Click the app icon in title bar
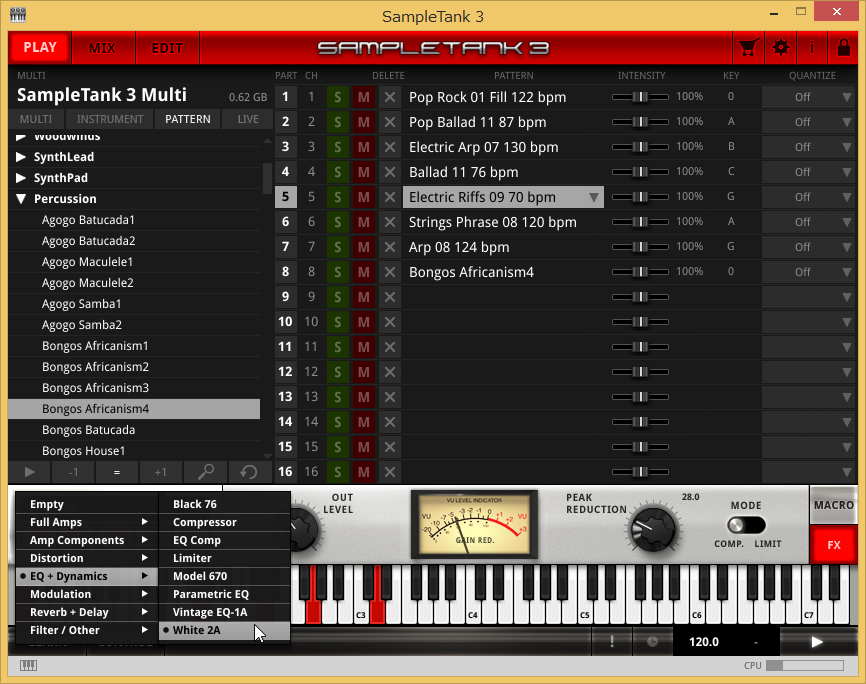Image resolution: width=866 pixels, height=684 pixels. [x=18, y=14]
